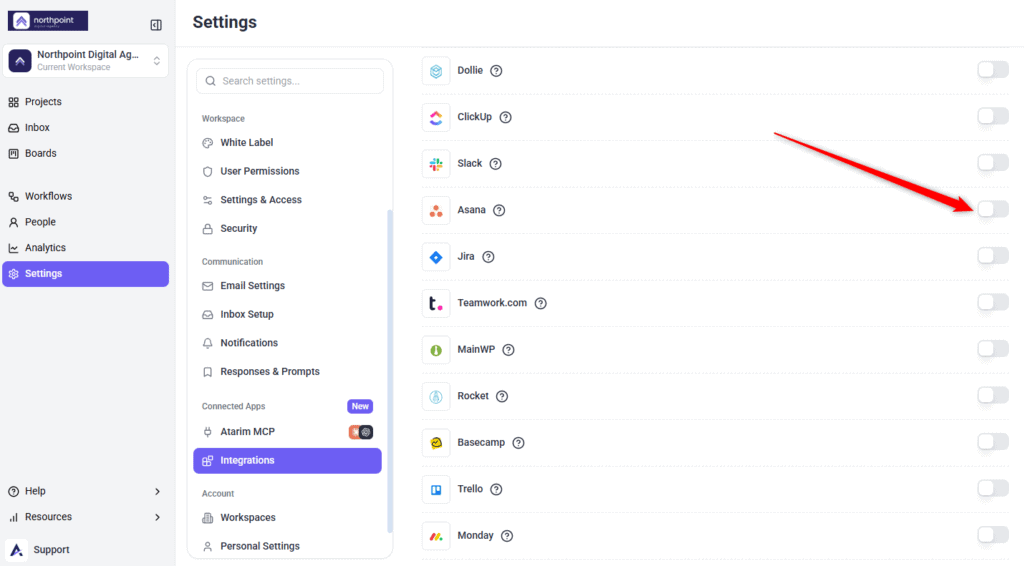1024x566 pixels.
Task: Enable the Jira integration toggle
Action: tap(993, 256)
